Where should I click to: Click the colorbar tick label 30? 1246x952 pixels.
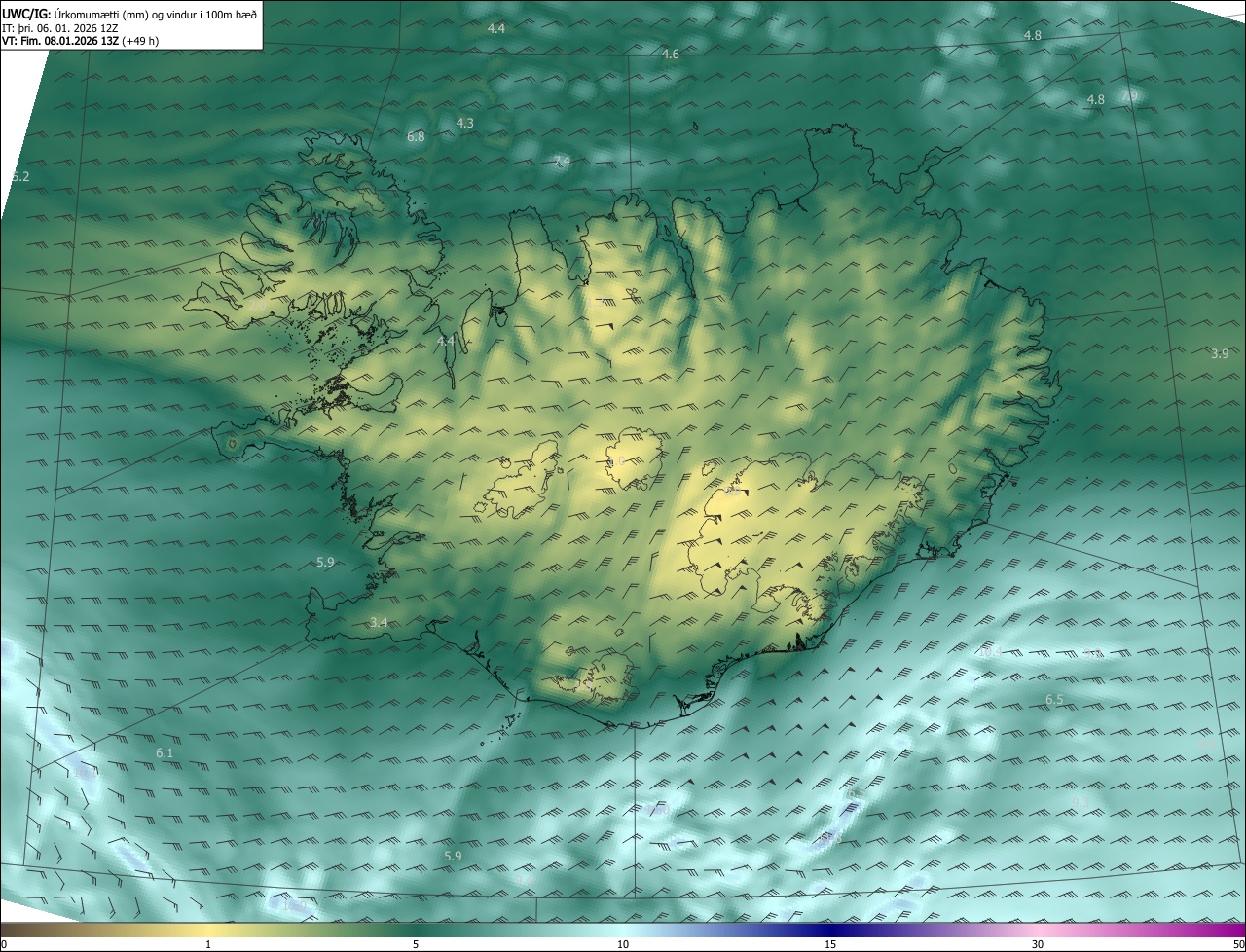(1038, 944)
